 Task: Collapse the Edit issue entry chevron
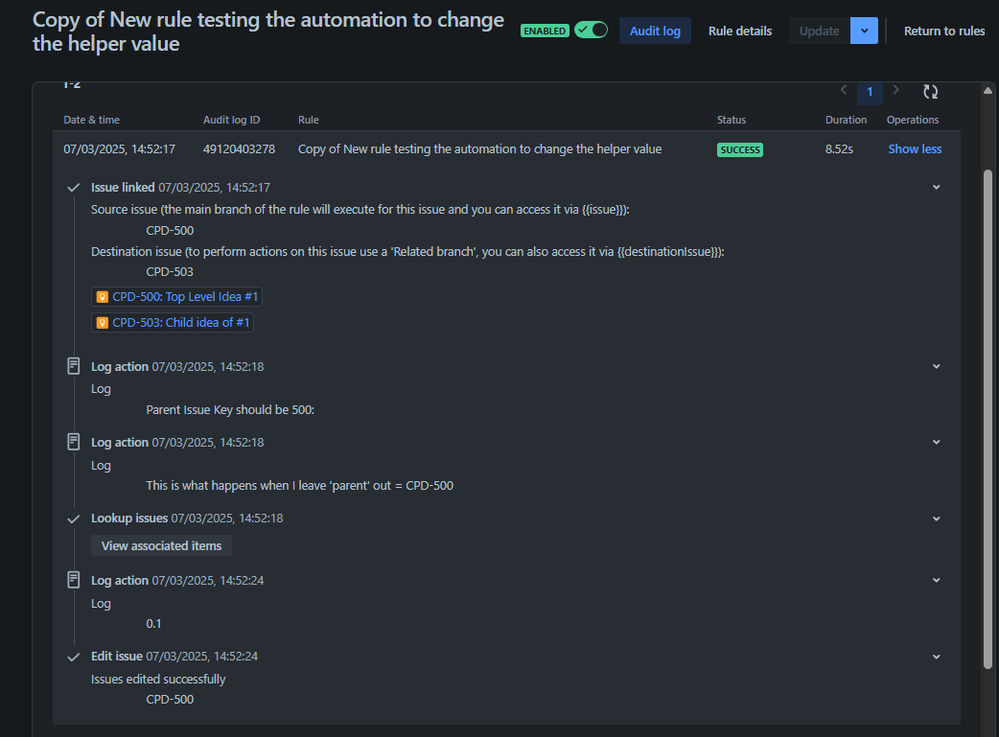click(x=936, y=656)
